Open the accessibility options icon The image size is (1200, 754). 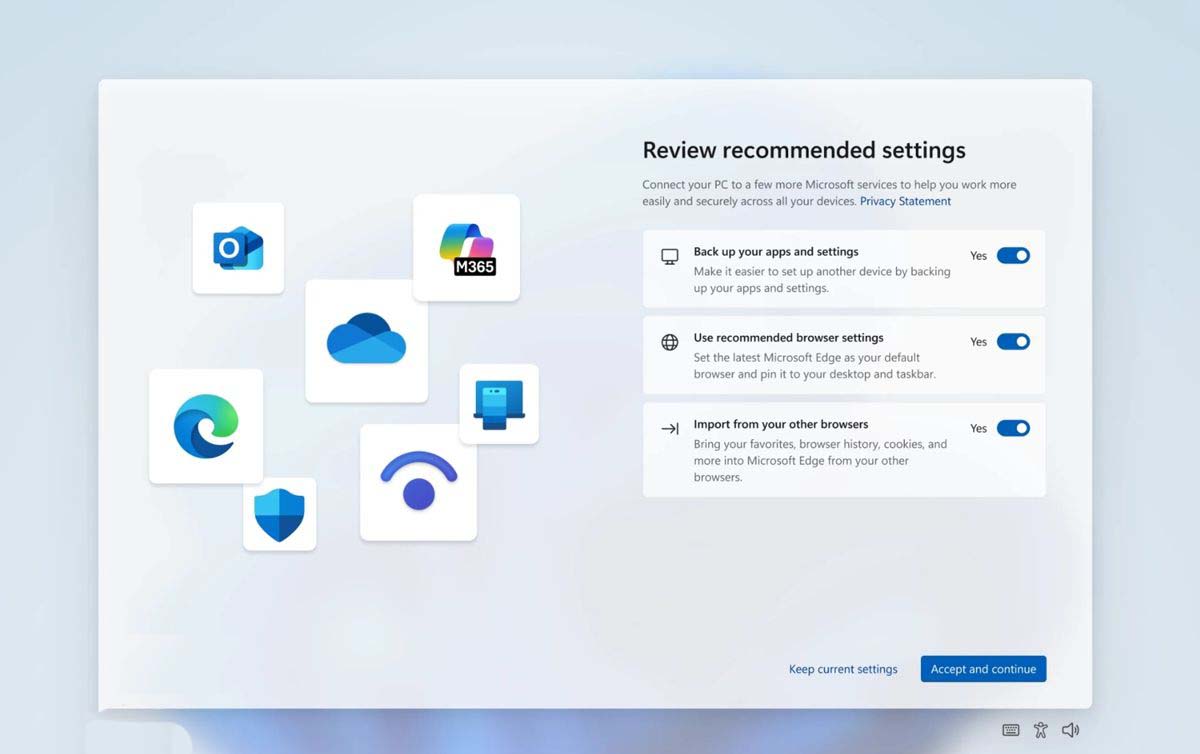point(1041,730)
